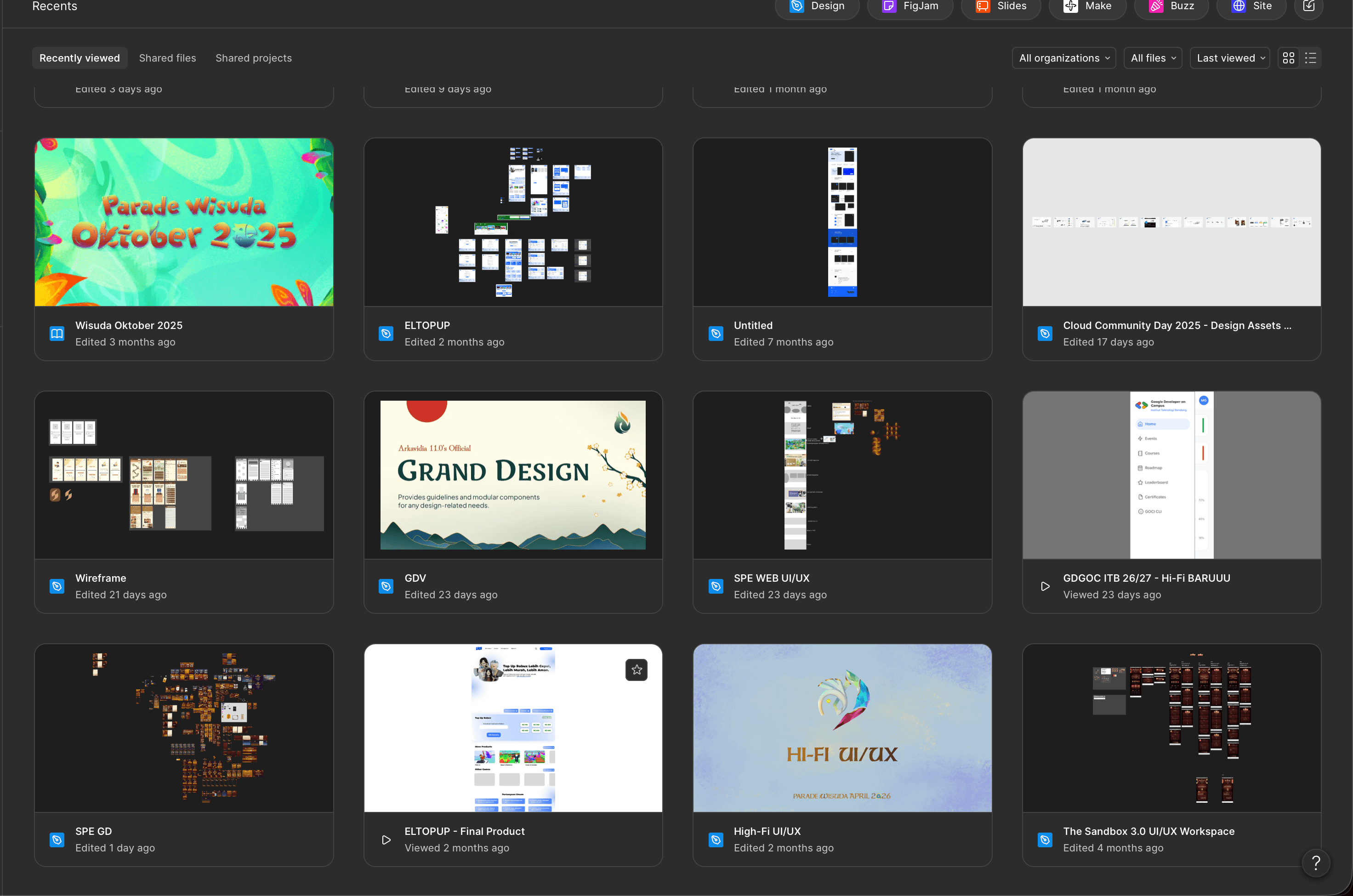Screen dimensions: 1353x896
Task: Create a new FigJam board
Action: point(910,6)
